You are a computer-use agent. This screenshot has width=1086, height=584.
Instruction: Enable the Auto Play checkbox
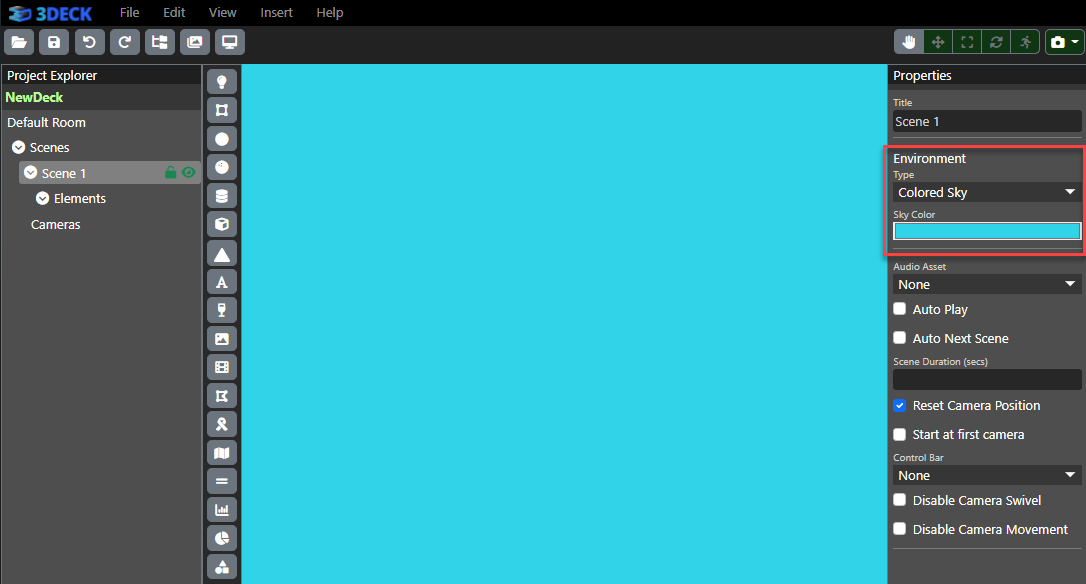[900, 309]
